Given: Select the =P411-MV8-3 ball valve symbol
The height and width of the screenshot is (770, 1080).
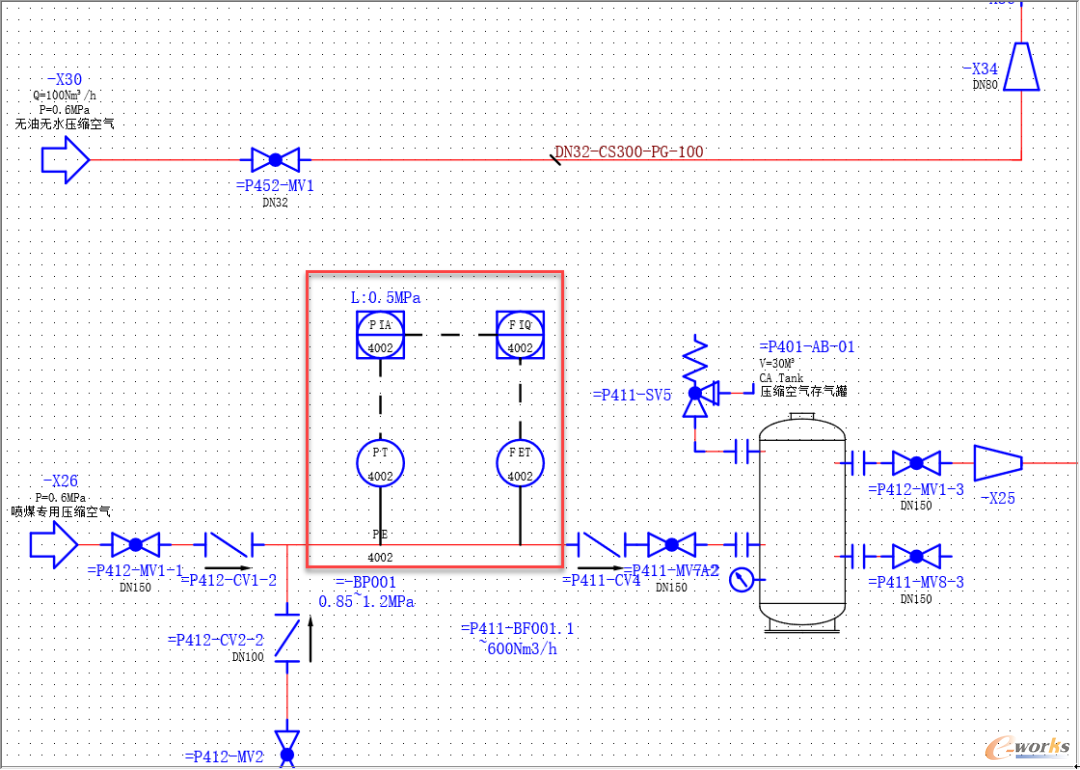Looking at the screenshot, I should tap(916, 556).
